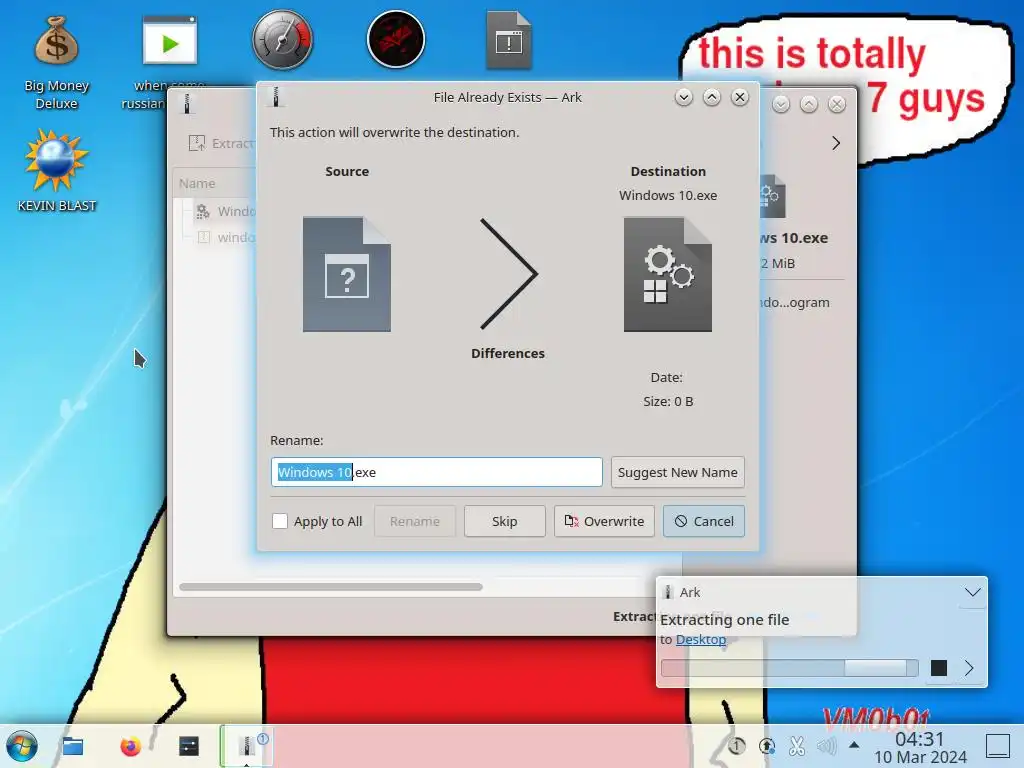
Task: Tick the Apply to All checkbox
Action: pos(280,521)
